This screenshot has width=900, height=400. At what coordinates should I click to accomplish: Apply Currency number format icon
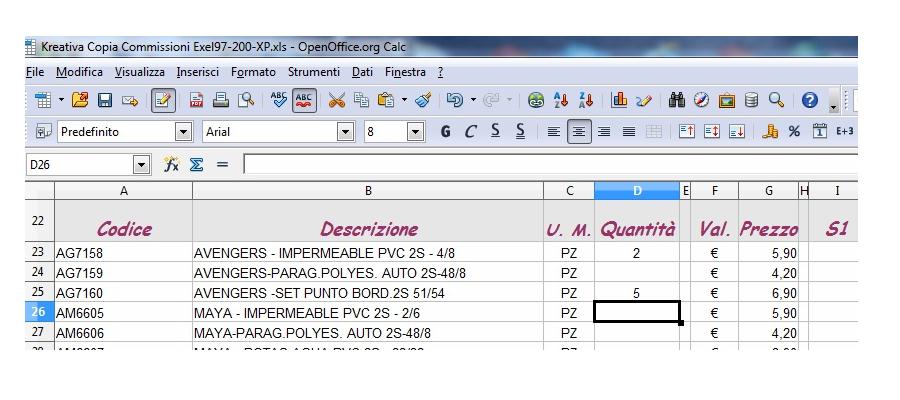click(x=770, y=131)
